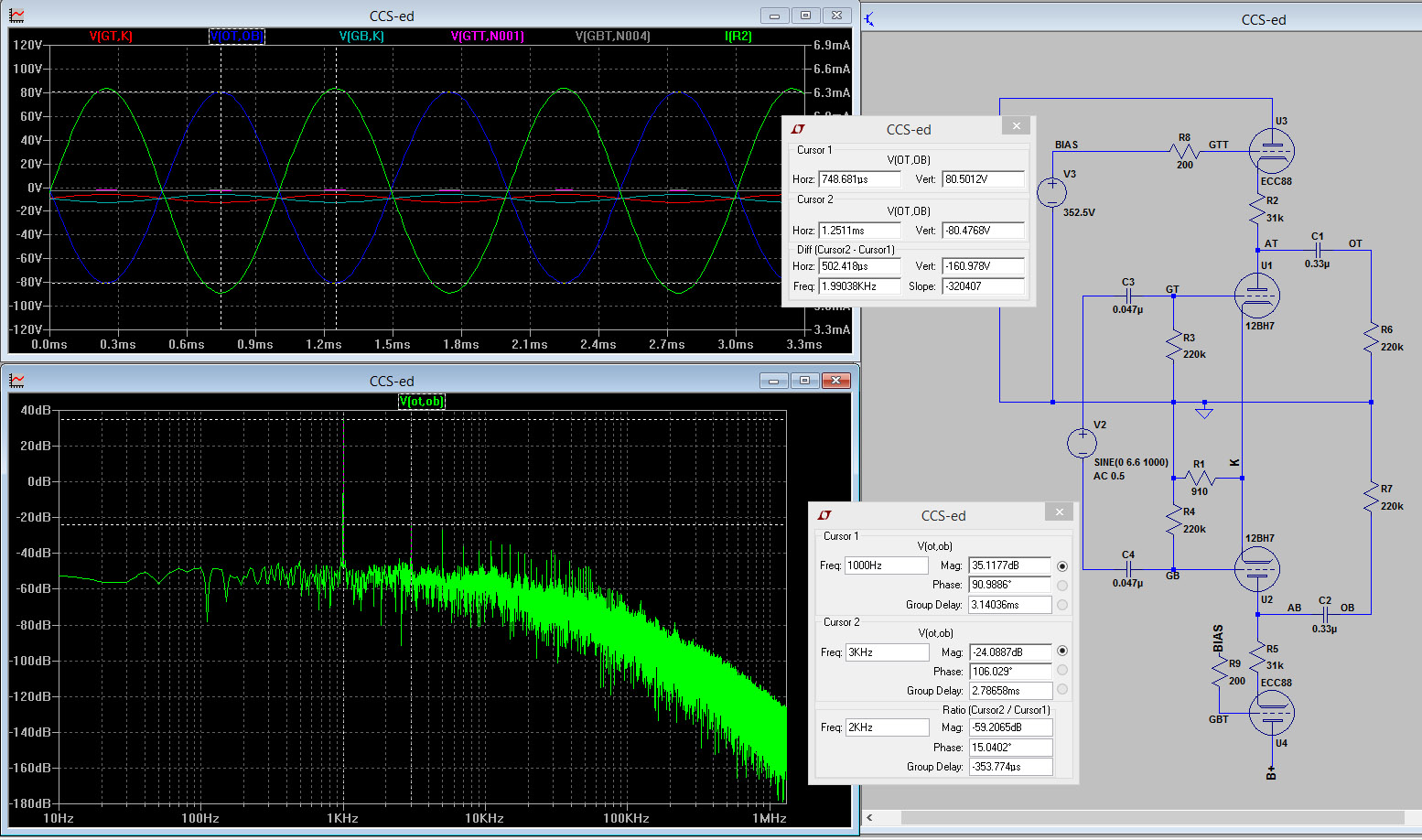
Task: Click the transistor icon in the schematic title bar
Action: click(x=869, y=19)
